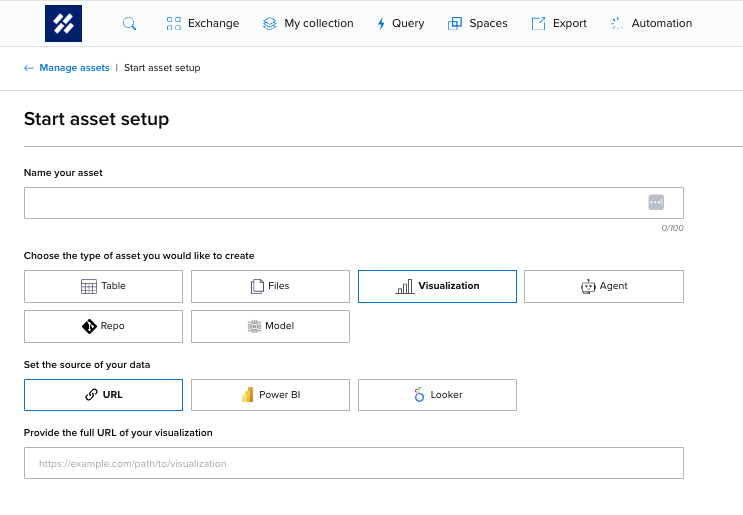Open the Exchange menu item
The height and width of the screenshot is (515, 743).
pos(203,23)
